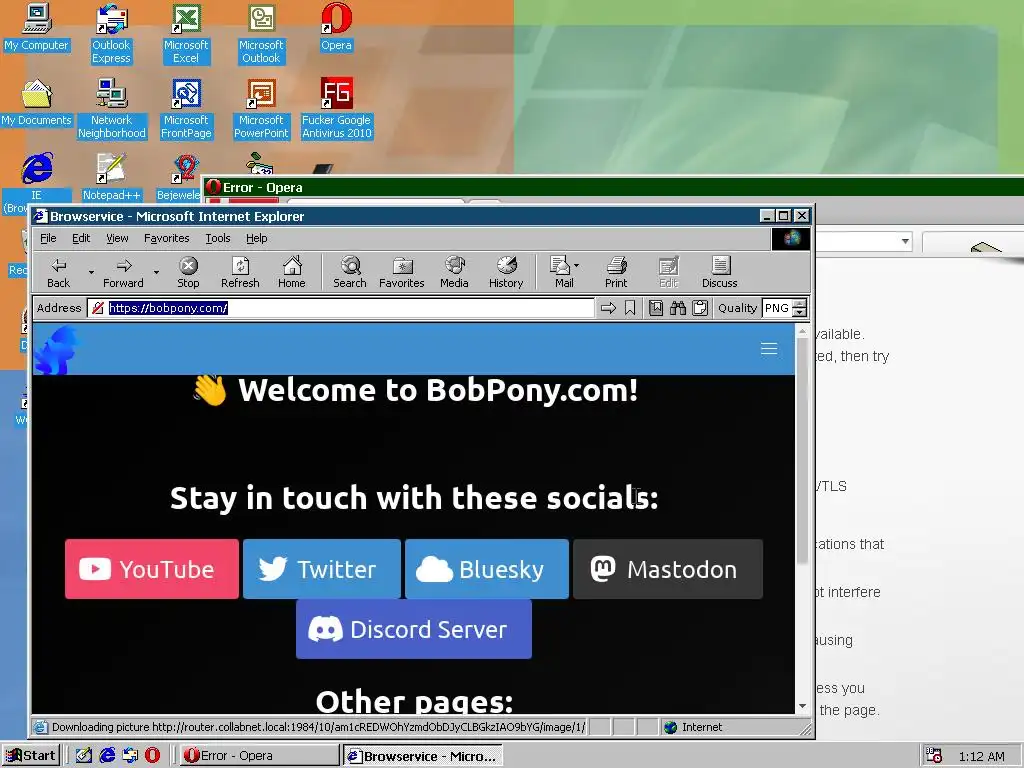The height and width of the screenshot is (768, 1024).
Task: Click the Quality PNG field
Action: (x=777, y=308)
